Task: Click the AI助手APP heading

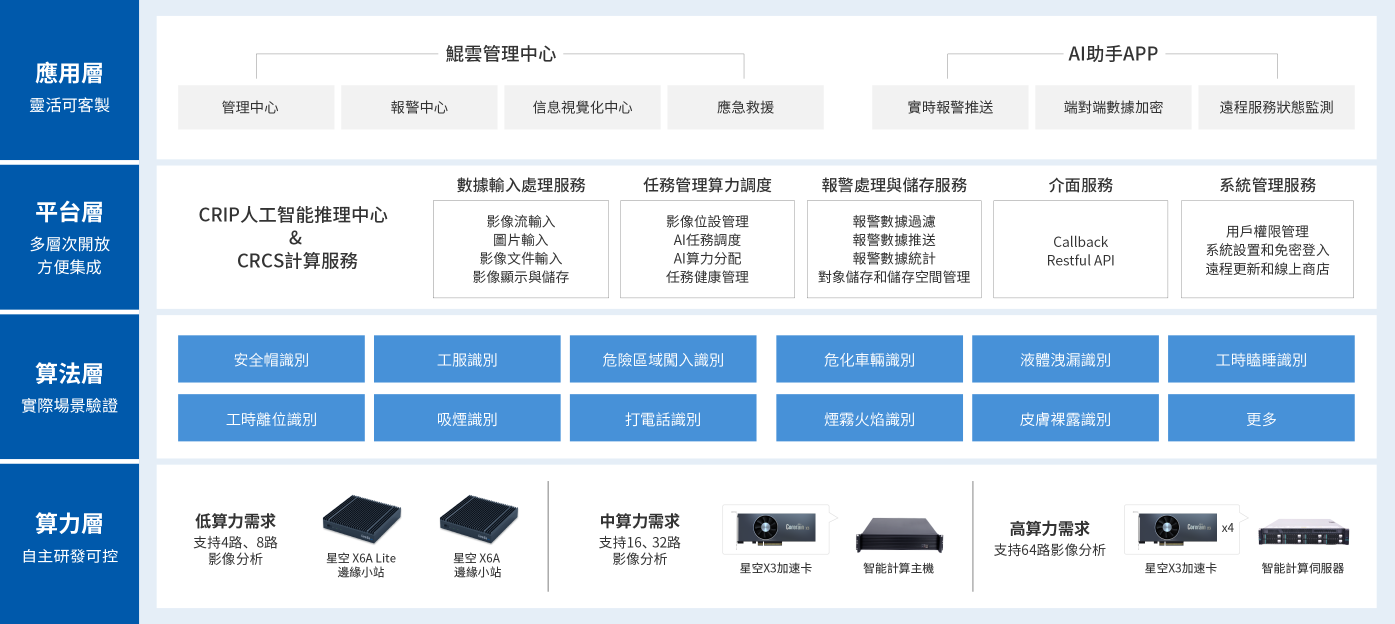Action: pyautogui.click(x=1113, y=54)
